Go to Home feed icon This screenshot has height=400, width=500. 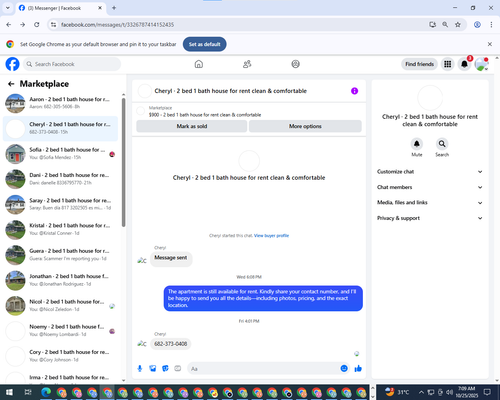199,64
